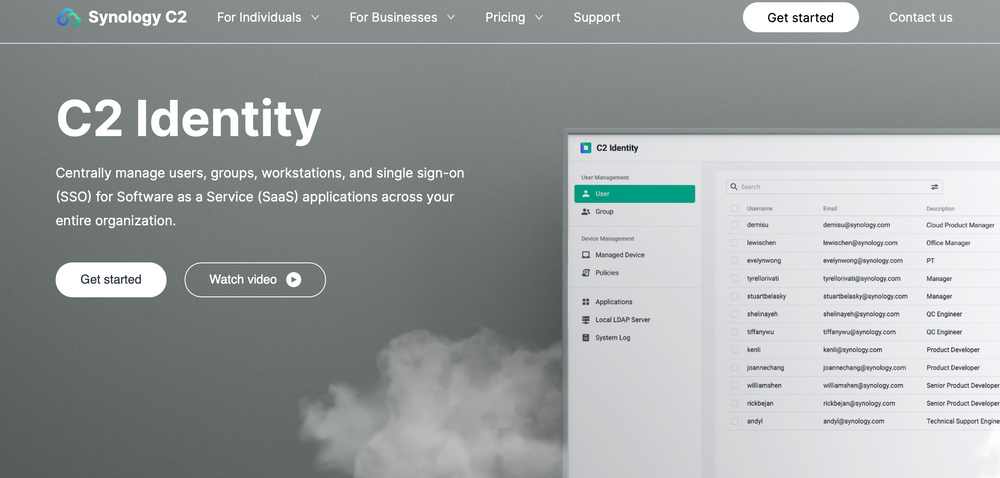Toggle the select-all checkbox beside Username
Screen dimensions: 1000x478
click(x=734, y=209)
